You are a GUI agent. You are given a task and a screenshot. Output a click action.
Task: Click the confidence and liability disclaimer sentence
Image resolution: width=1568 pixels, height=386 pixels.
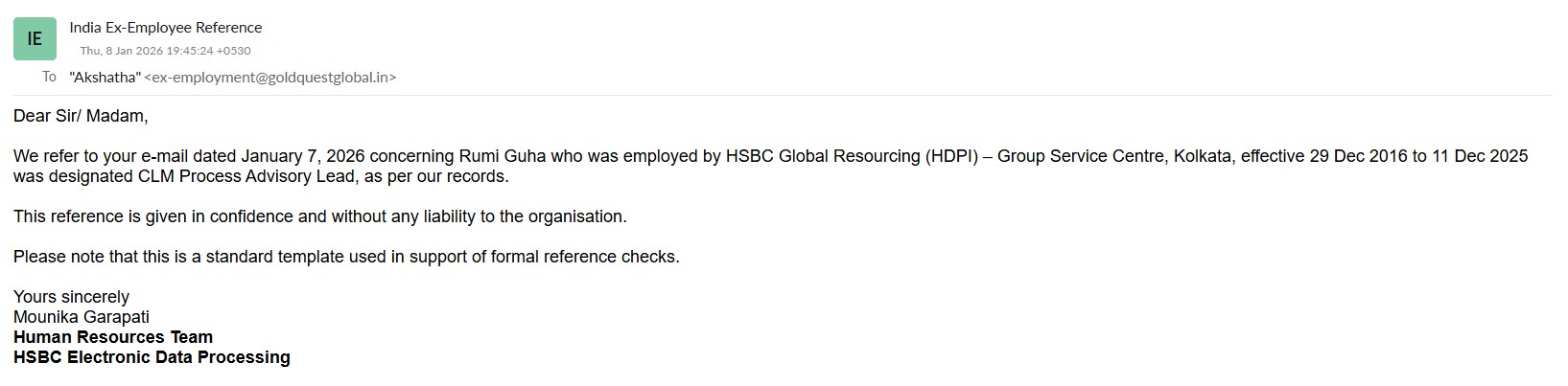click(319, 216)
